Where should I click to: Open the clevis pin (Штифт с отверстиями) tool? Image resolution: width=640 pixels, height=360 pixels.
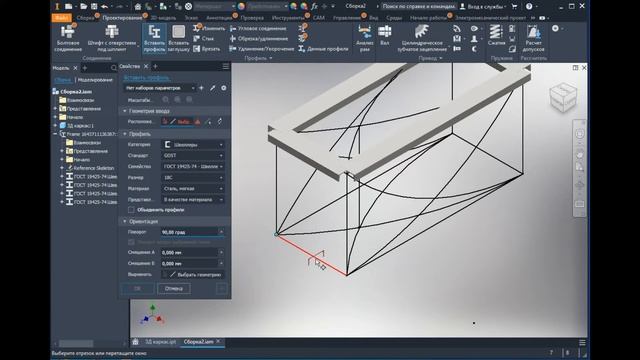pyautogui.click(x=112, y=38)
